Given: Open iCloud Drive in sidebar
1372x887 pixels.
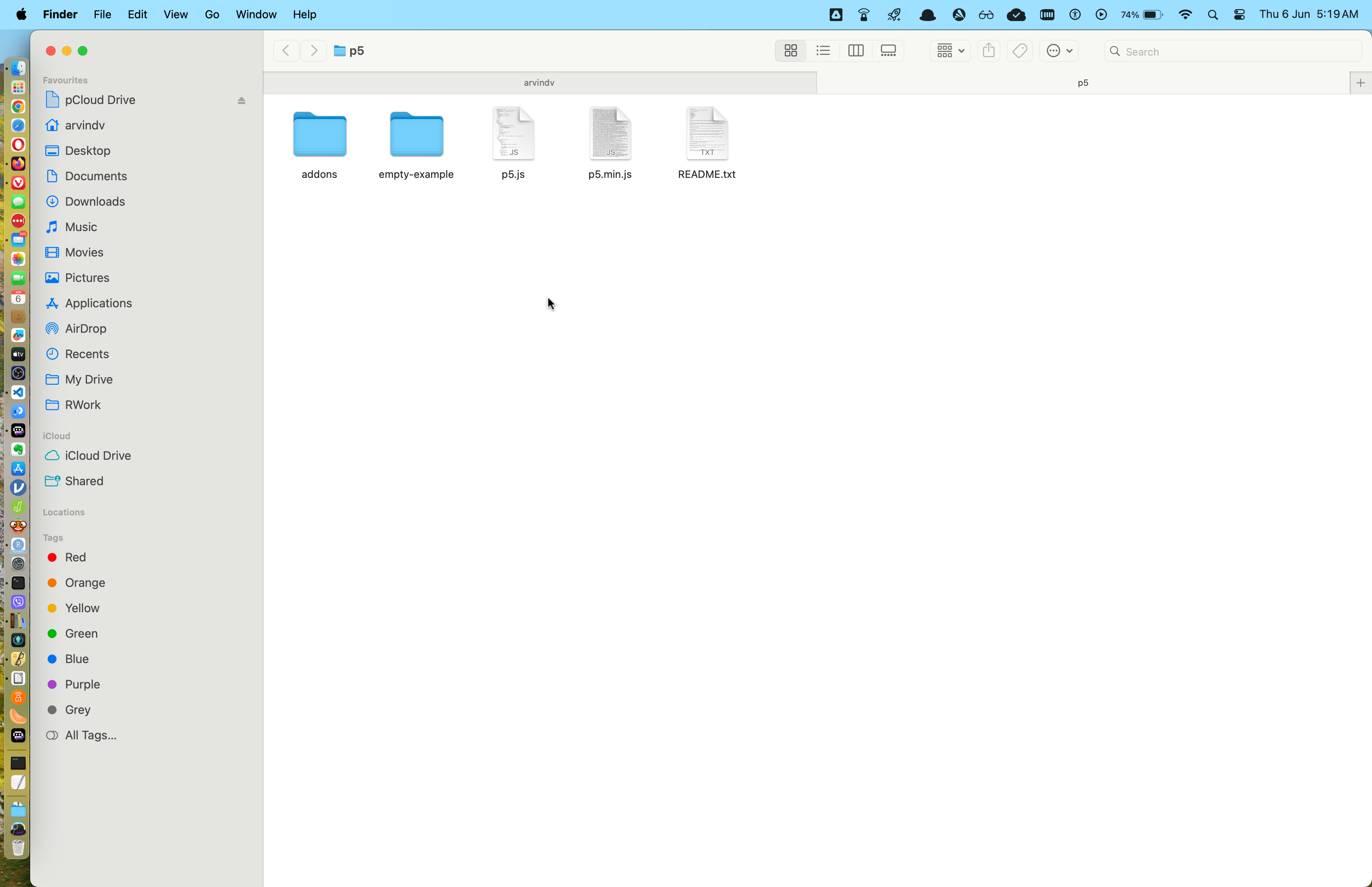Looking at the screenshot, I should pos(98,455).
